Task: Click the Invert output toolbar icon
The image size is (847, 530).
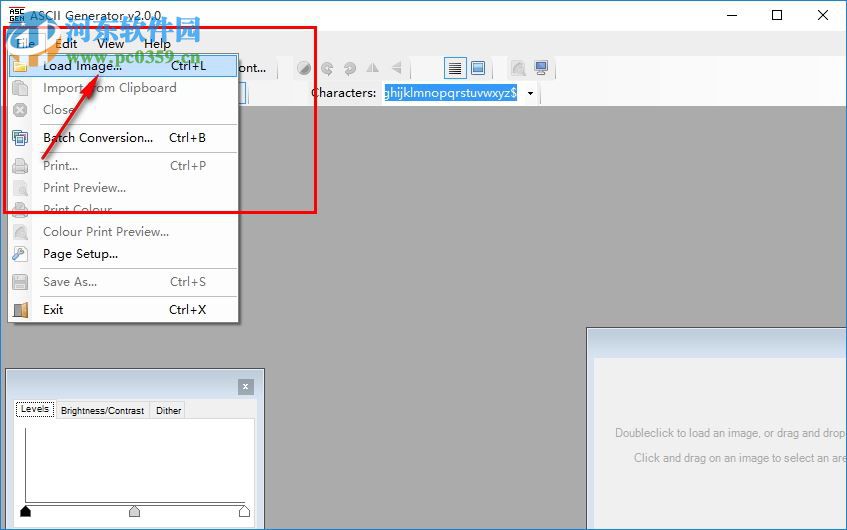Action: pos(304,68)
